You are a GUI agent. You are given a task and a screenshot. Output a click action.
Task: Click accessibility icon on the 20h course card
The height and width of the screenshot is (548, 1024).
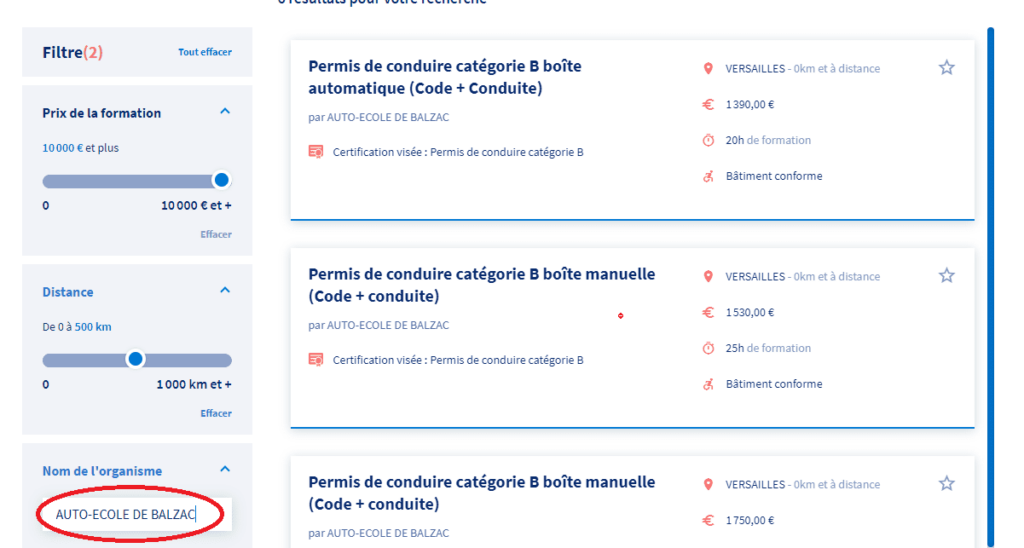click(x=708, y=176)
